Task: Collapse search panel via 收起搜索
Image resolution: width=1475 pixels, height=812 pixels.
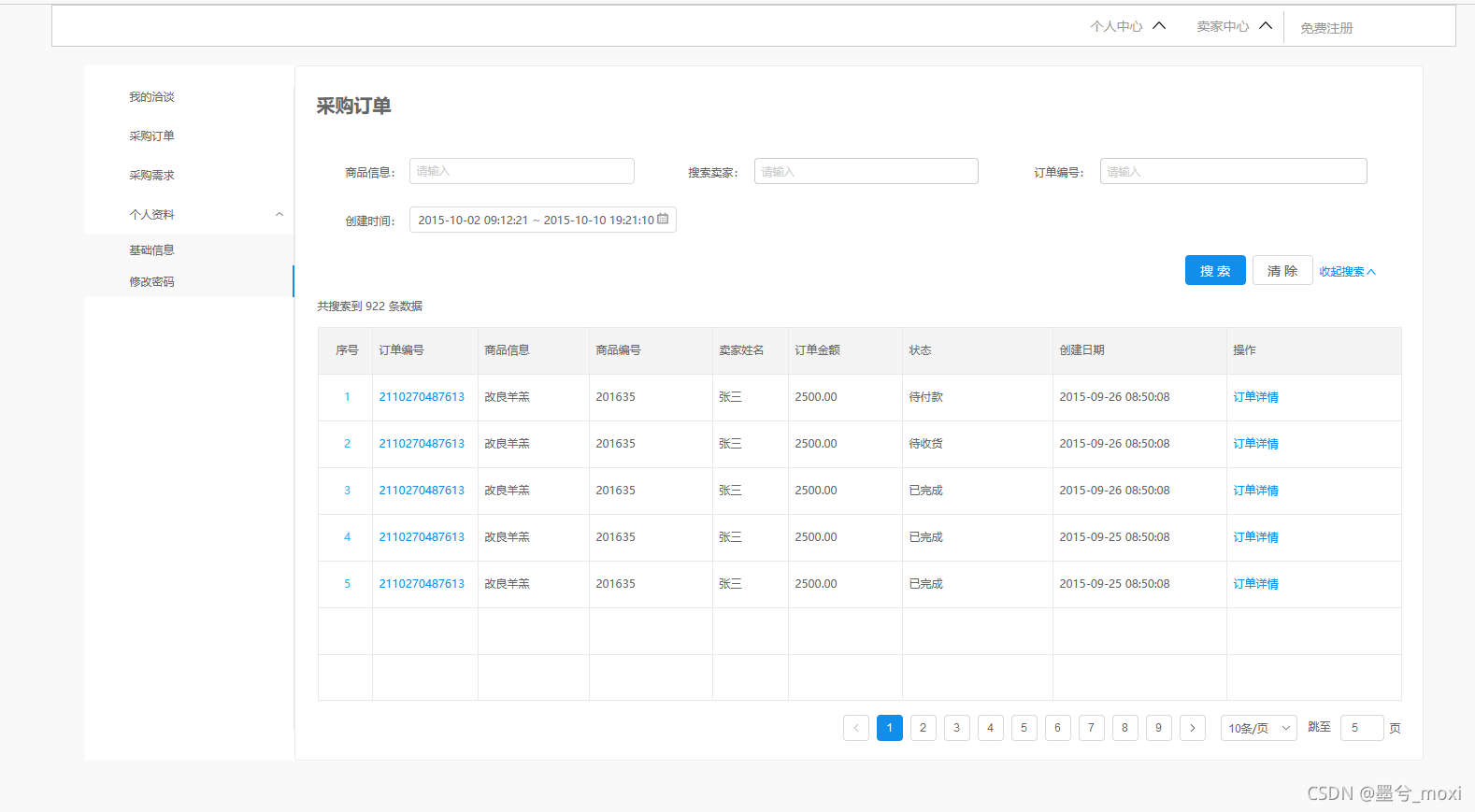Action: (1347, 272)
